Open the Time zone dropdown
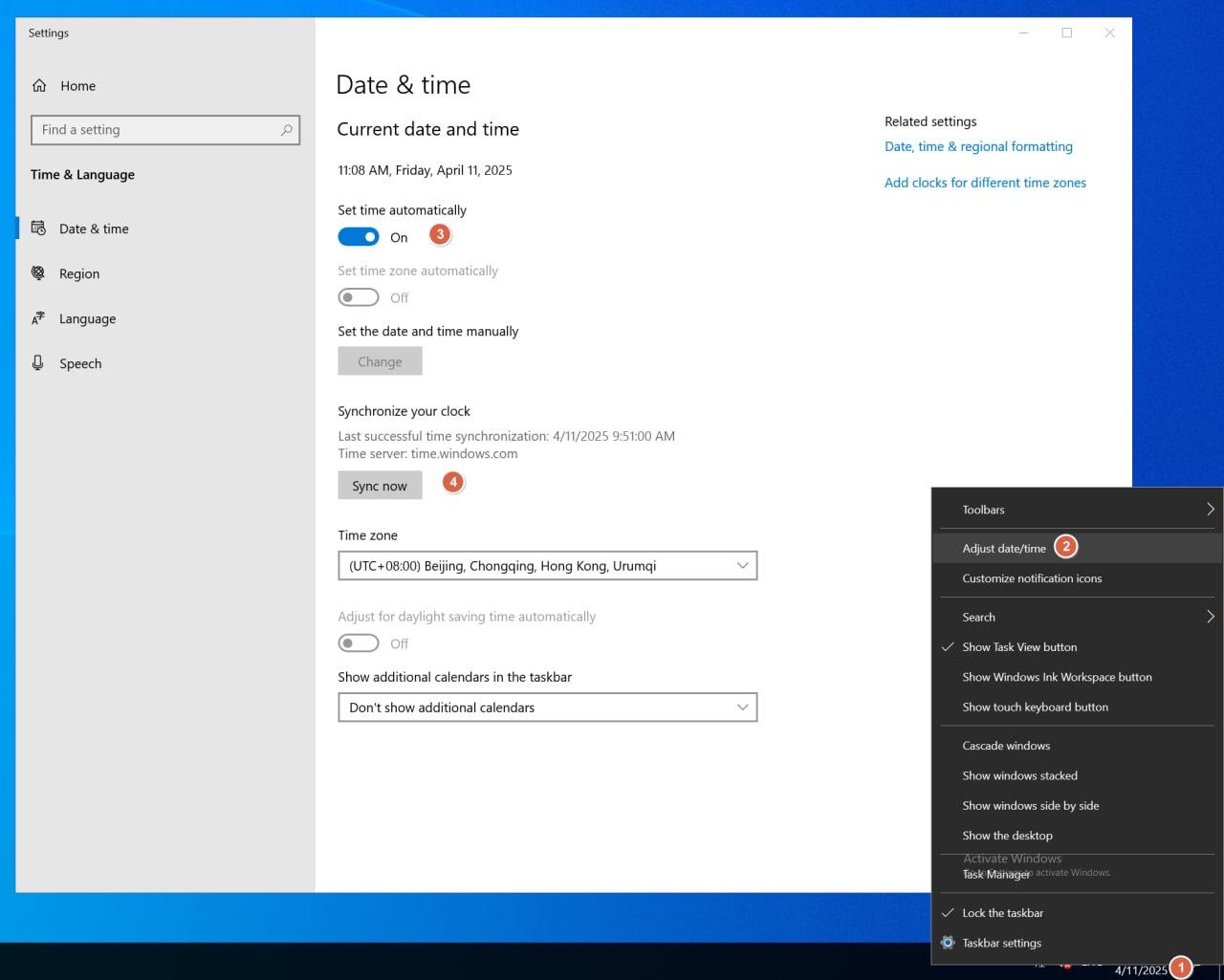The image size is (1224, 980). [x=547, y=566]
